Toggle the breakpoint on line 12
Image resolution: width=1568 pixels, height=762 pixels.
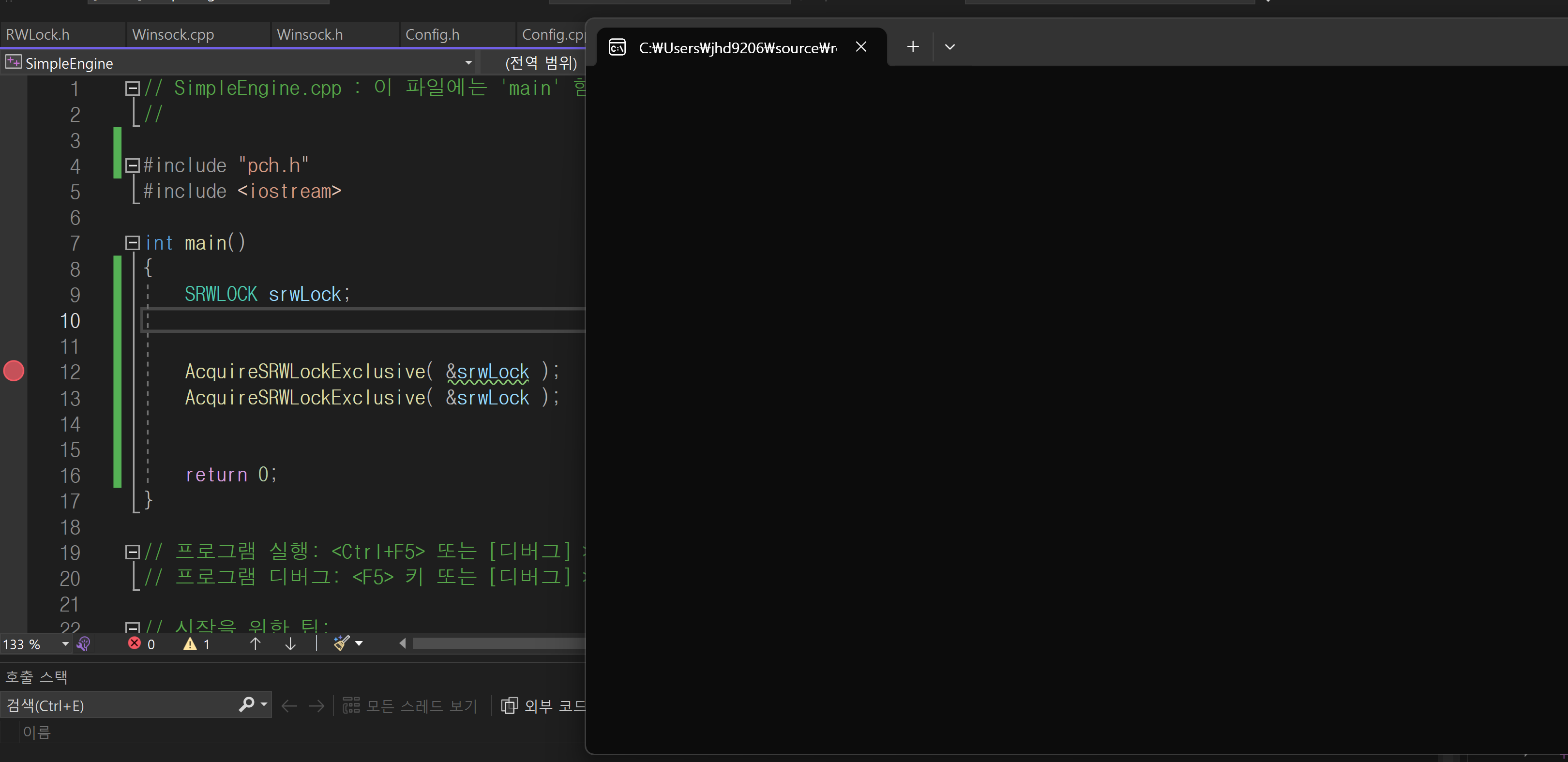click(14, 371)
